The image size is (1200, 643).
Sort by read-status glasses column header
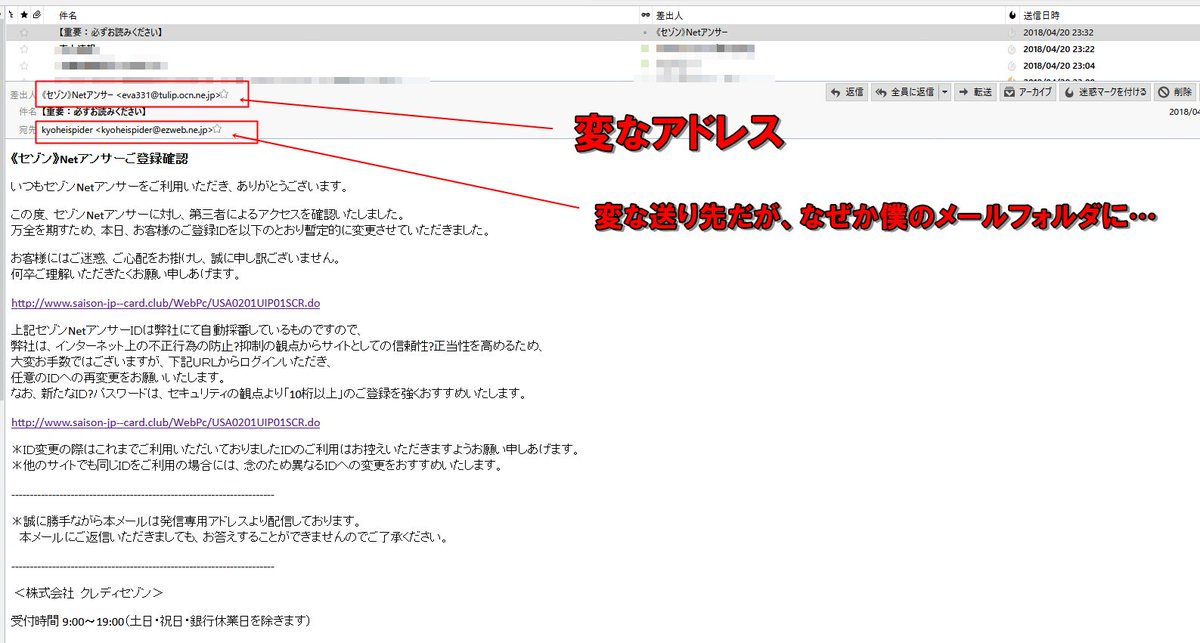645,16
